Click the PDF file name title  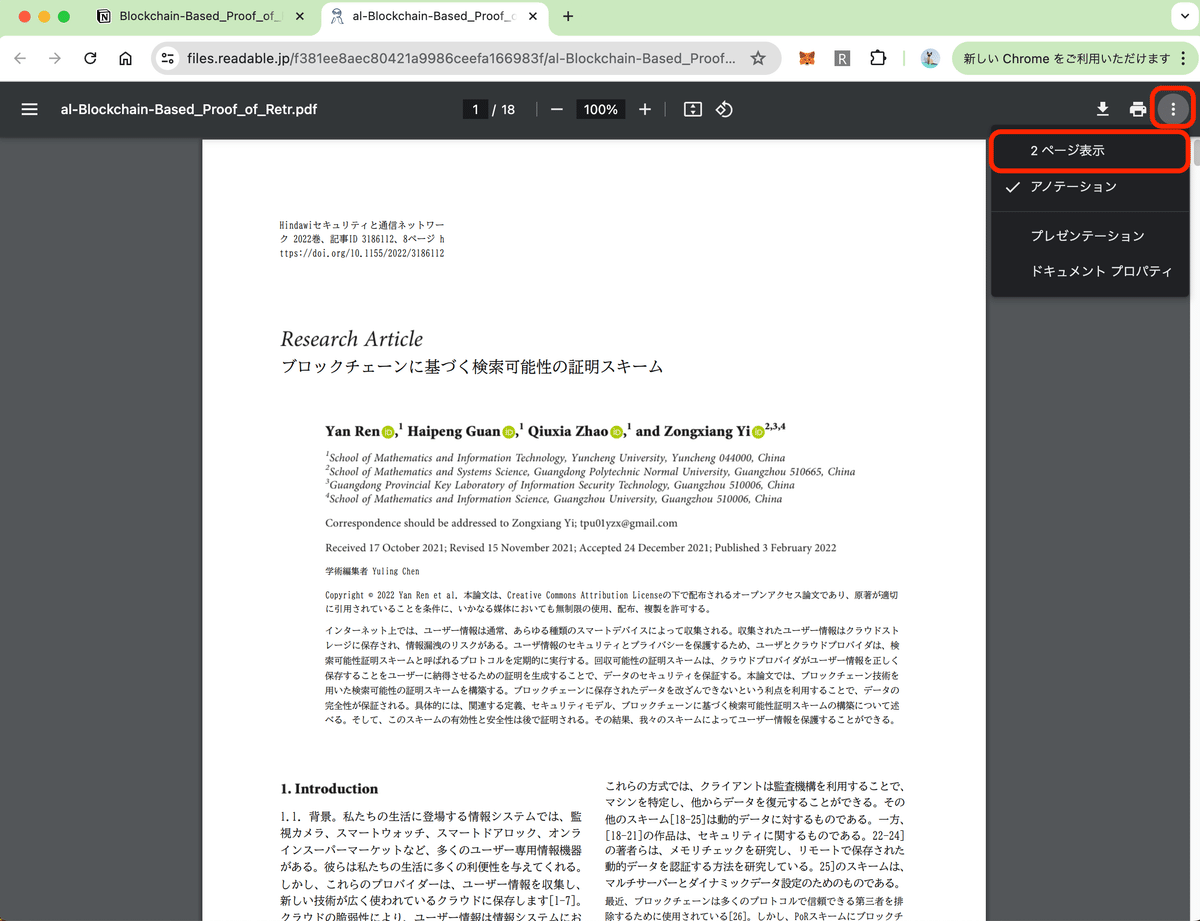coord(189,109)
